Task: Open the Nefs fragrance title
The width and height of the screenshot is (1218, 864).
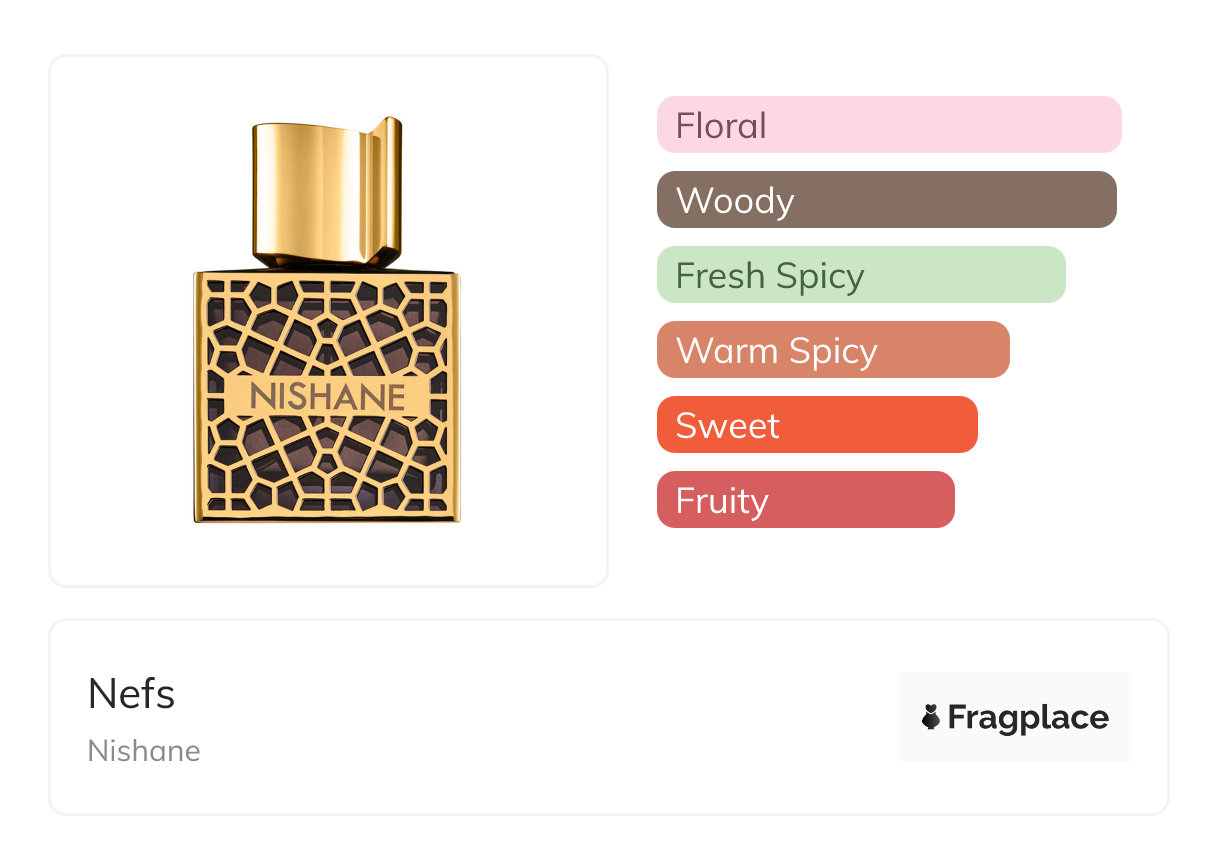Action: tap(131, 694)
